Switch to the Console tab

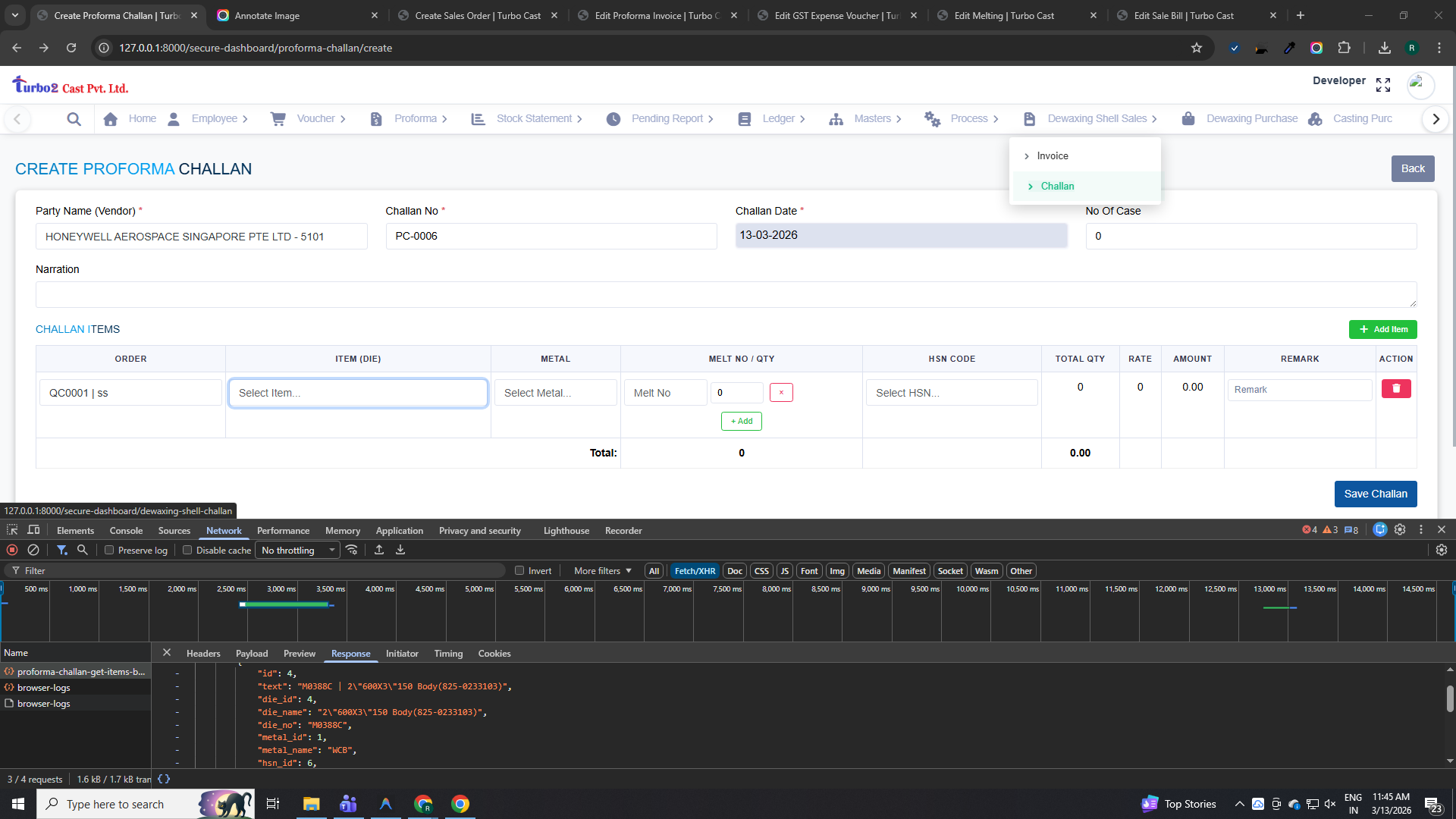(x=126, y=531)
